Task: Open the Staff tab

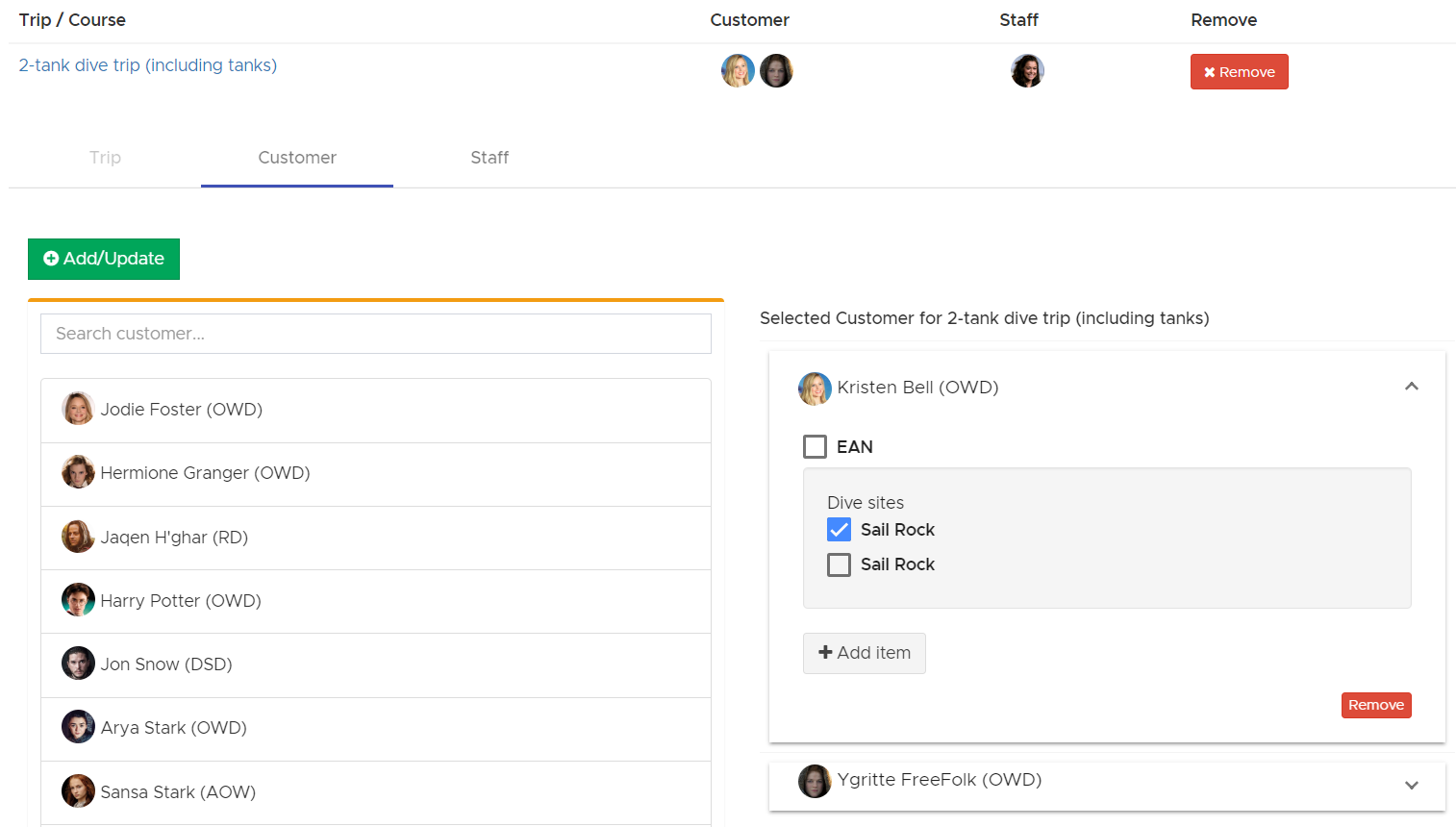Action: coord(490,158)
